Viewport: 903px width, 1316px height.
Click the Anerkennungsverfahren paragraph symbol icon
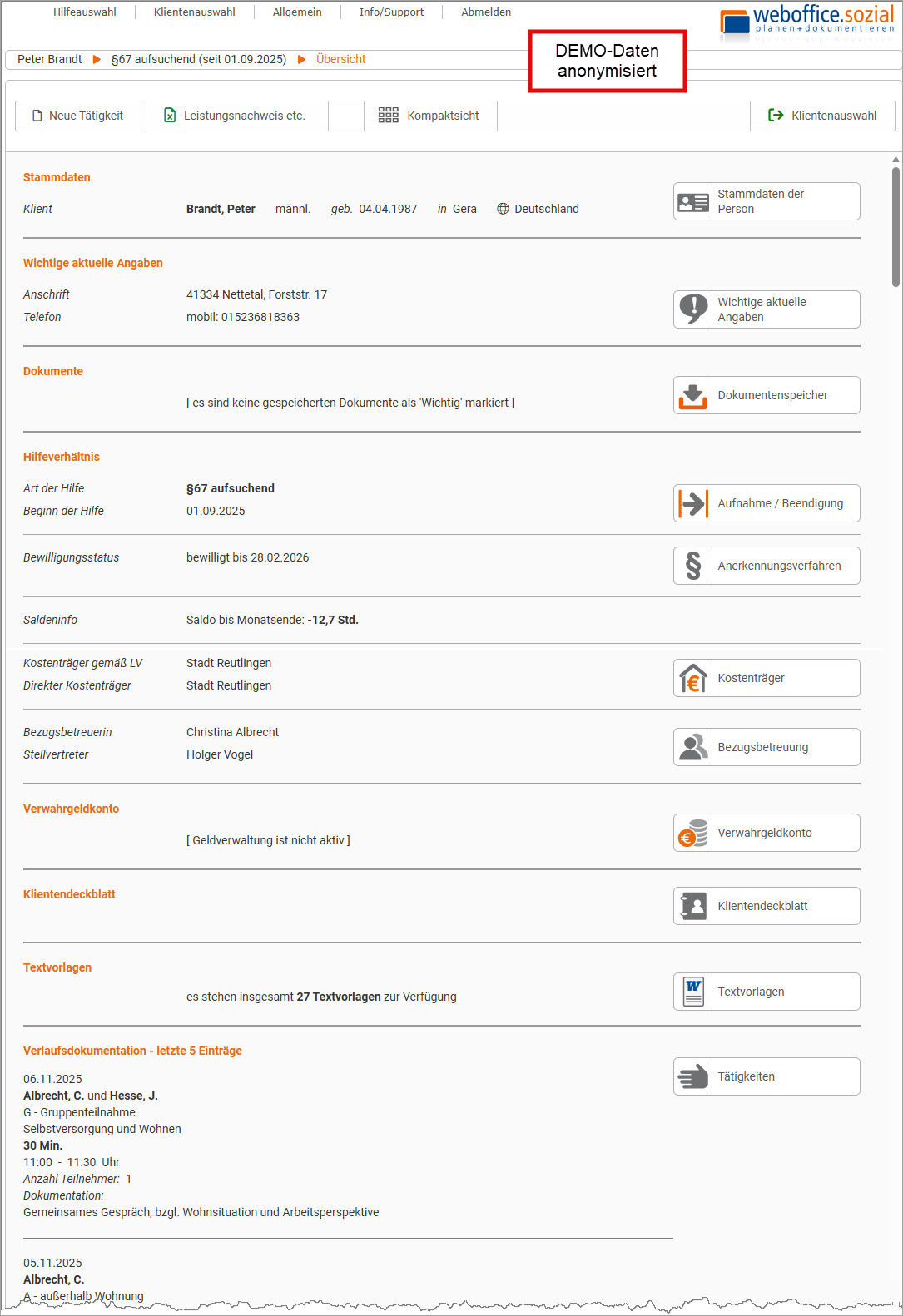692,566
